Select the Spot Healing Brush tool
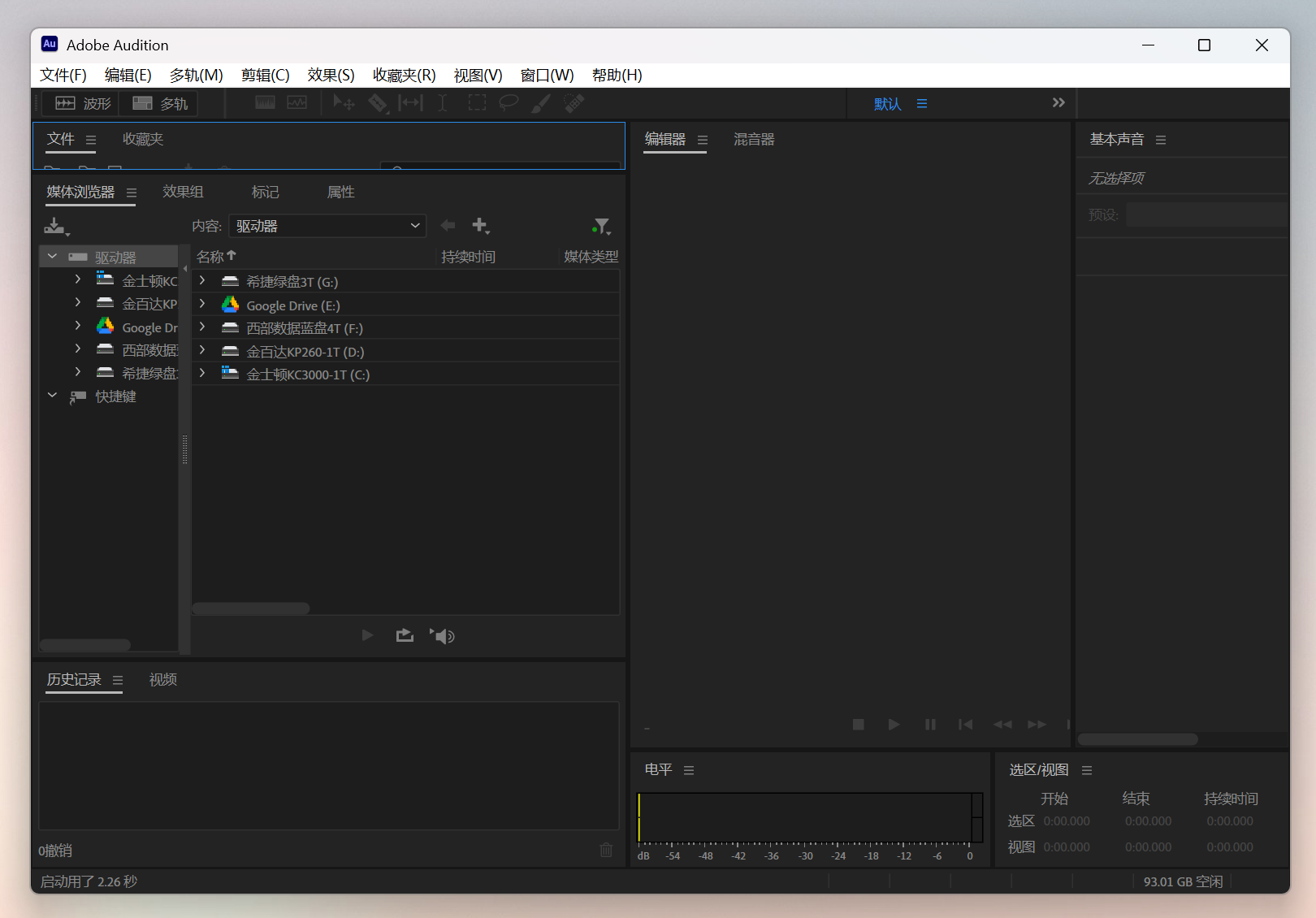Screen dimensions: 1316x918 (x=574, y=102)
